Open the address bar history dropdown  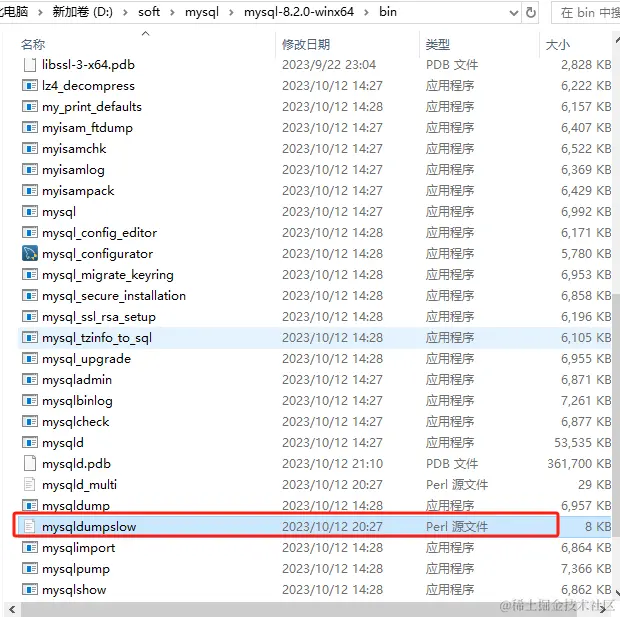coord(514,13)
